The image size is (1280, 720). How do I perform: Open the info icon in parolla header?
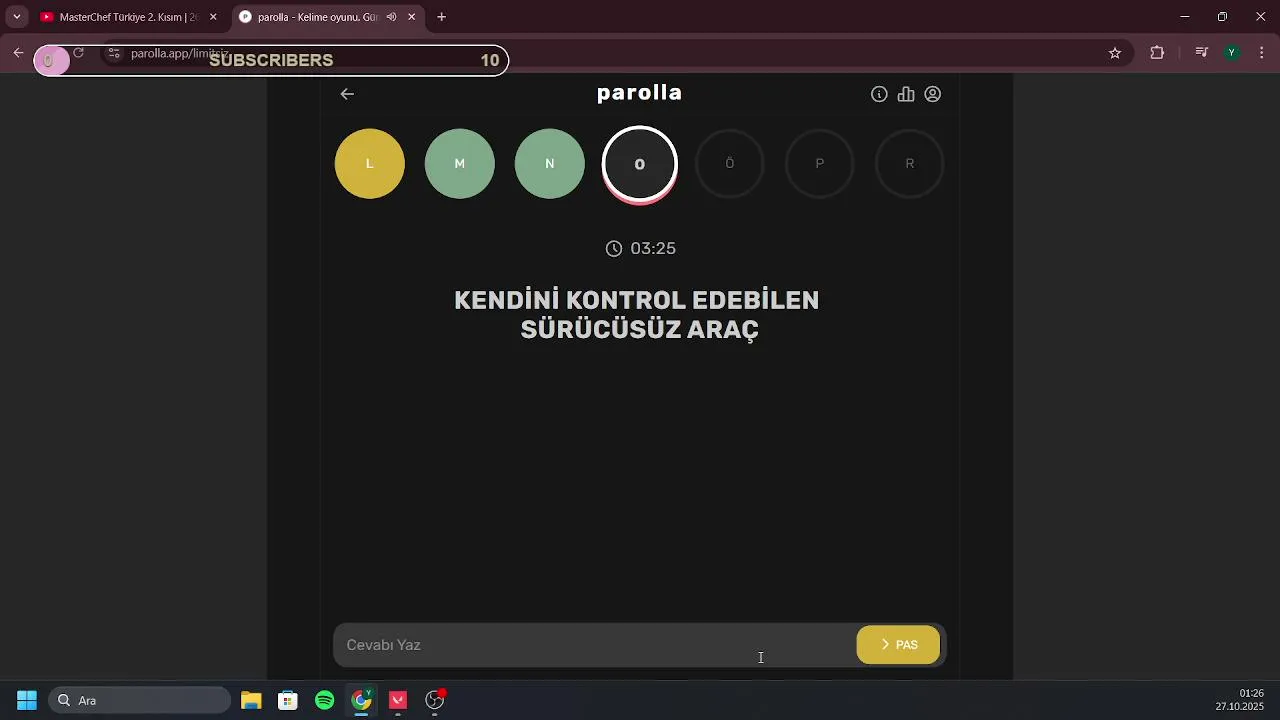(879, 94)
